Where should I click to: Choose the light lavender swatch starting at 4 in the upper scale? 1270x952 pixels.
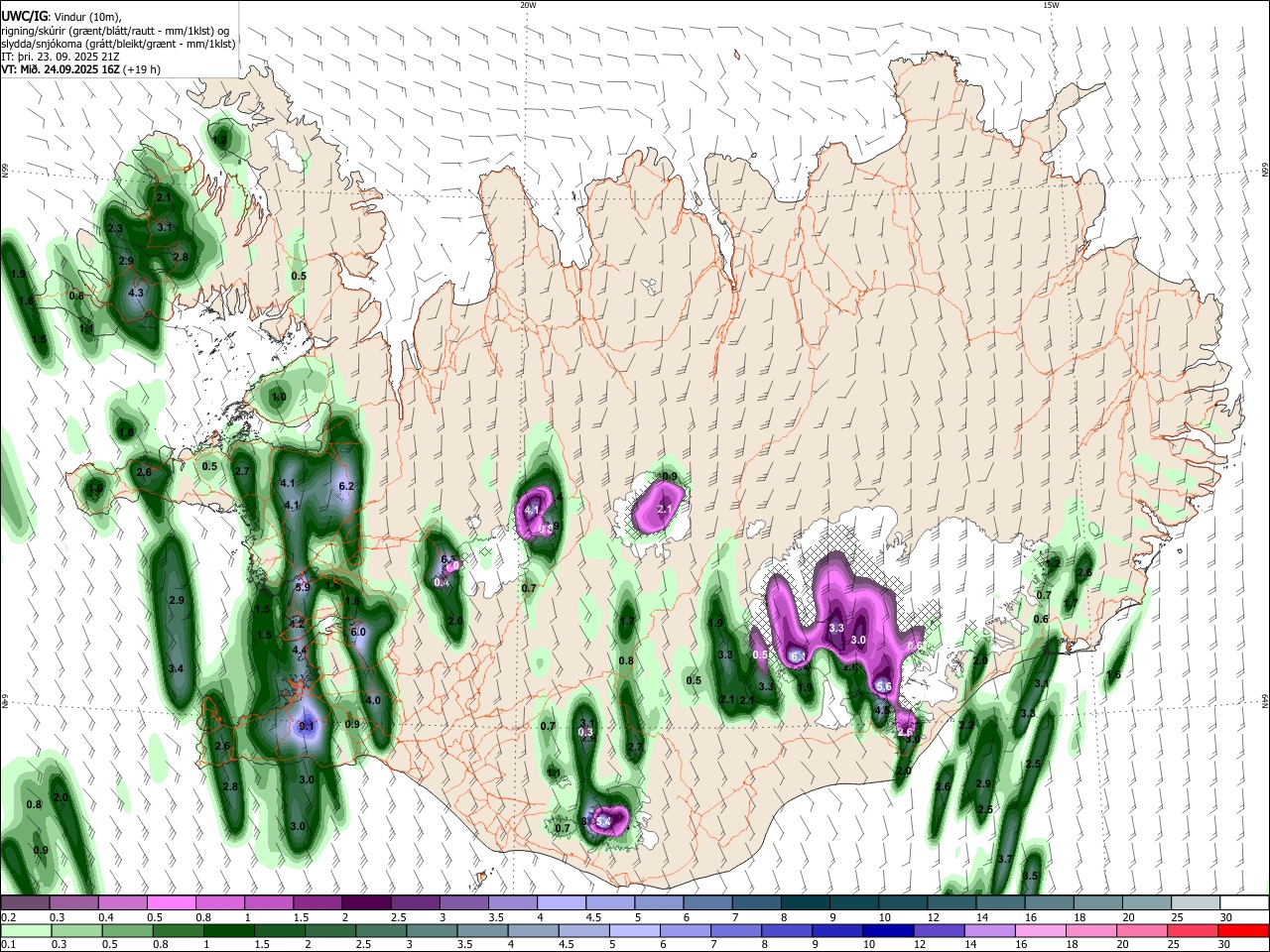tap(561, 902)
